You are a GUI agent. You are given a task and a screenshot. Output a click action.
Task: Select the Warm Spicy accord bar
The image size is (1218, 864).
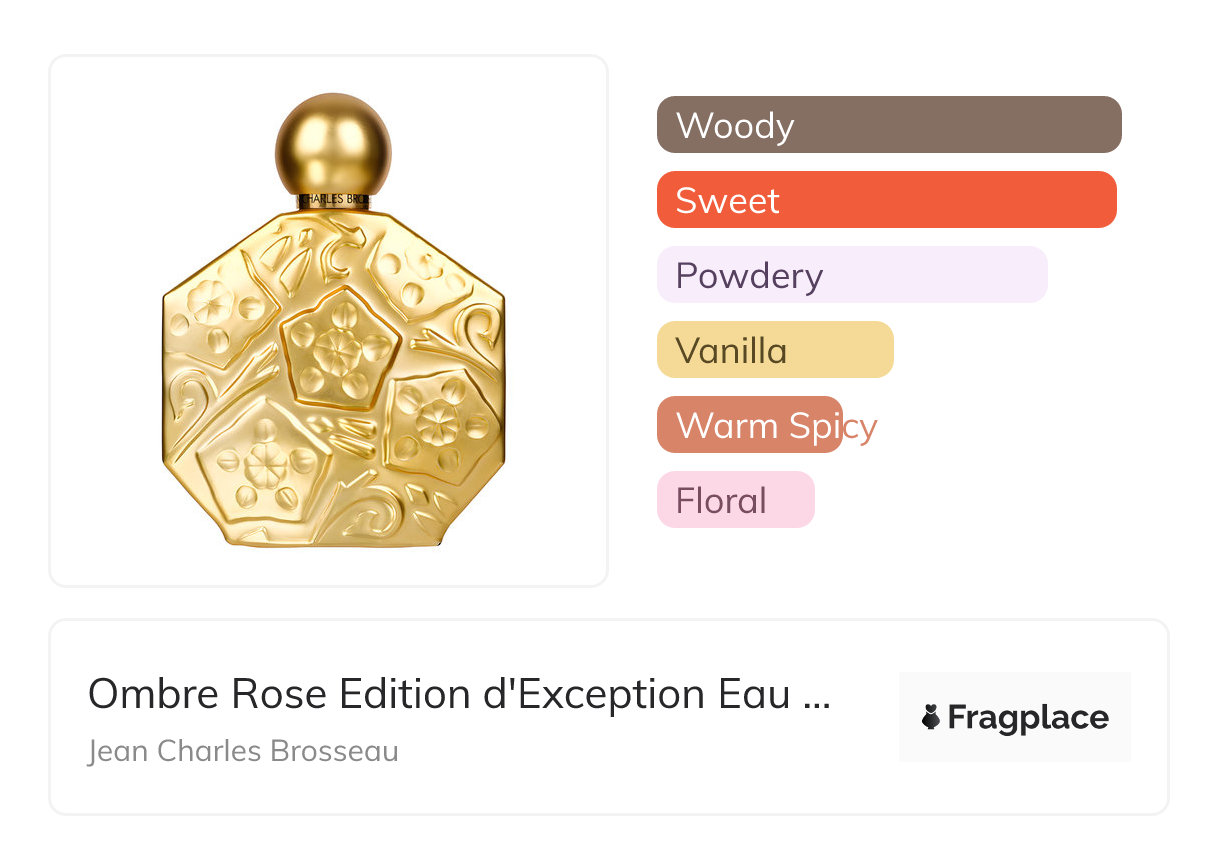pos(750,425)
